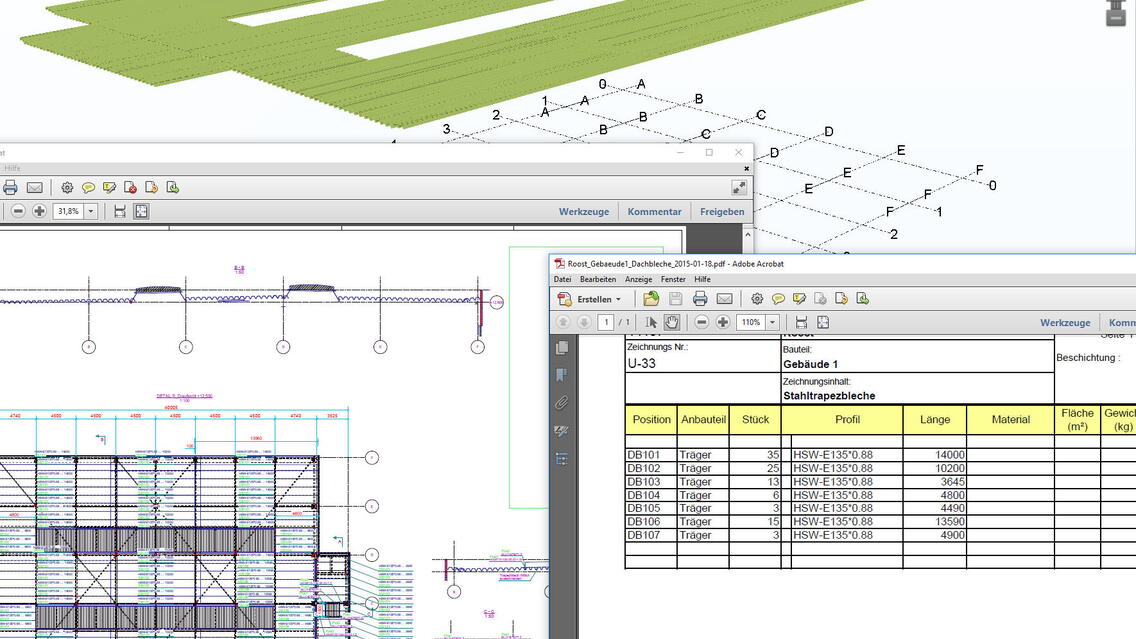Print the Dachbleche PDF via printer icon

(700, 298)
